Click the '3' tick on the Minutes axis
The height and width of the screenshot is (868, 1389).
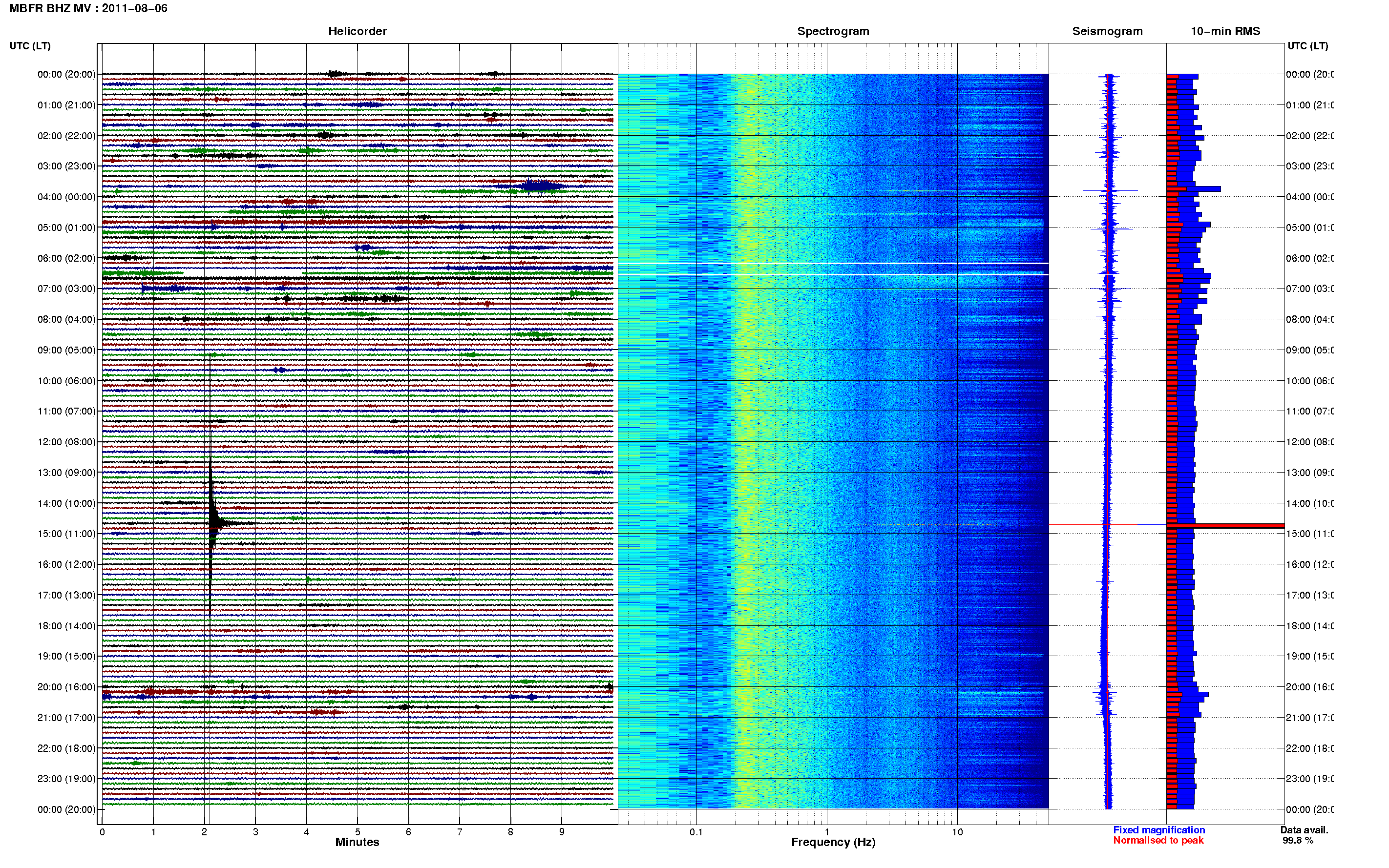tap(255, 832)
